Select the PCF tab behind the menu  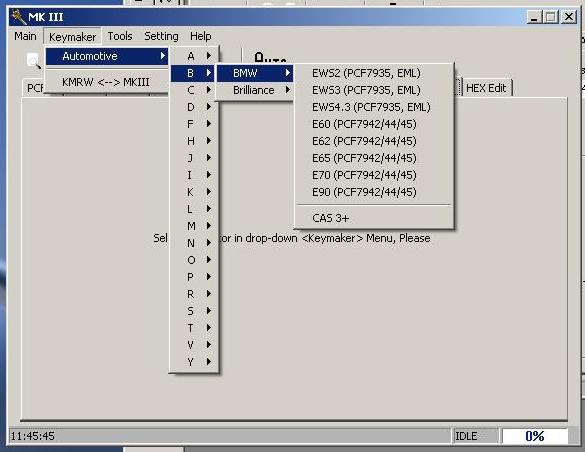(34, 88)
